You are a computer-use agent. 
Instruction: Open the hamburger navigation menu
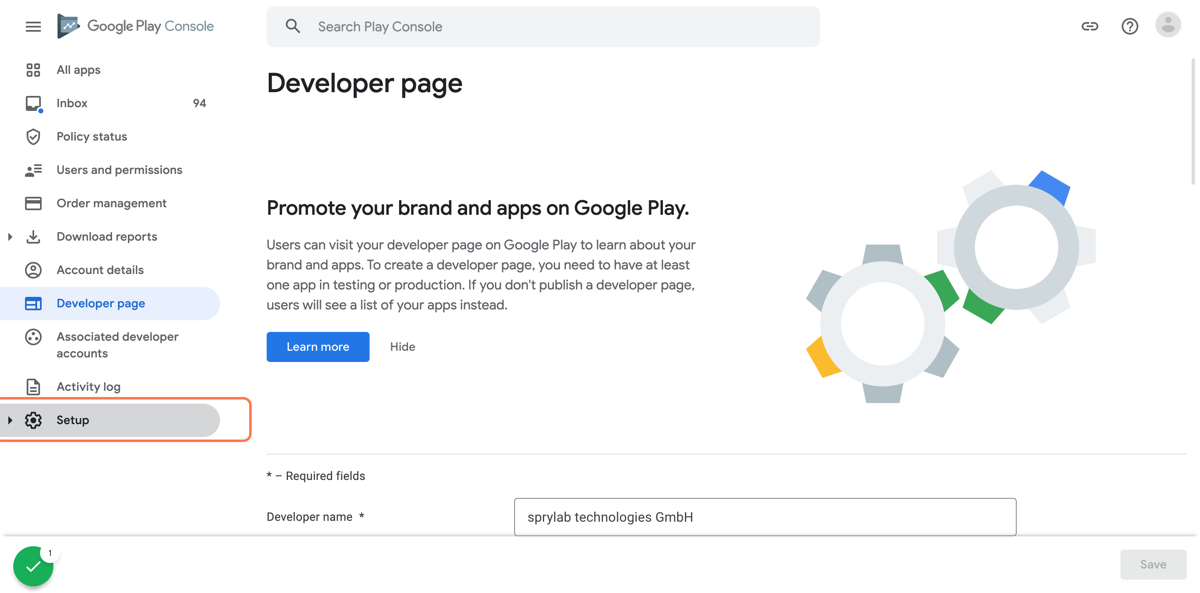click(x=33, y=27)
